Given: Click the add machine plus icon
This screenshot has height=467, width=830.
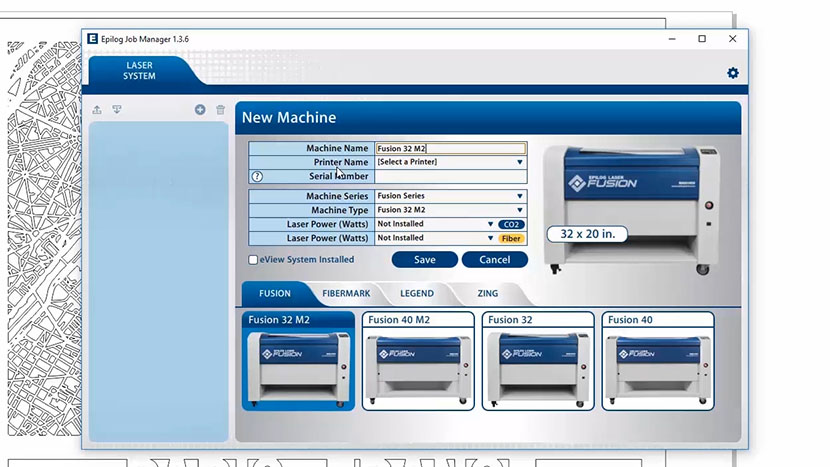Looking at the screenshot, I should (x=200, y=110).
